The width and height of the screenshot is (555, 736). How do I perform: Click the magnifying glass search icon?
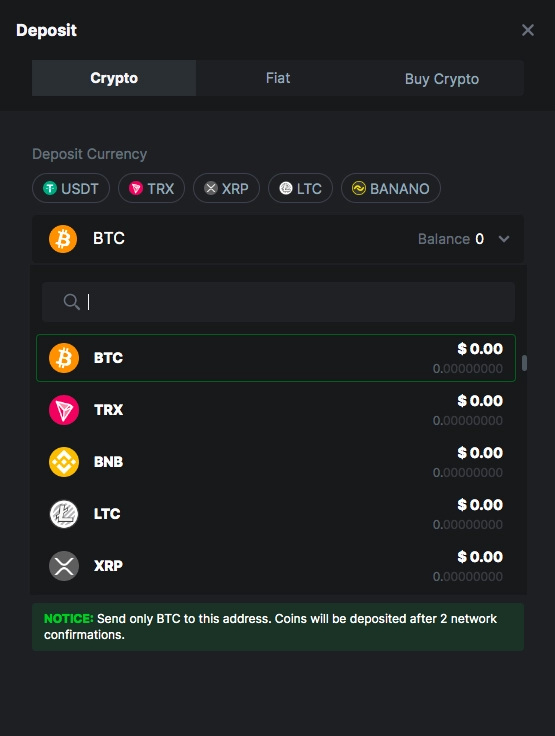pos(71,302)
